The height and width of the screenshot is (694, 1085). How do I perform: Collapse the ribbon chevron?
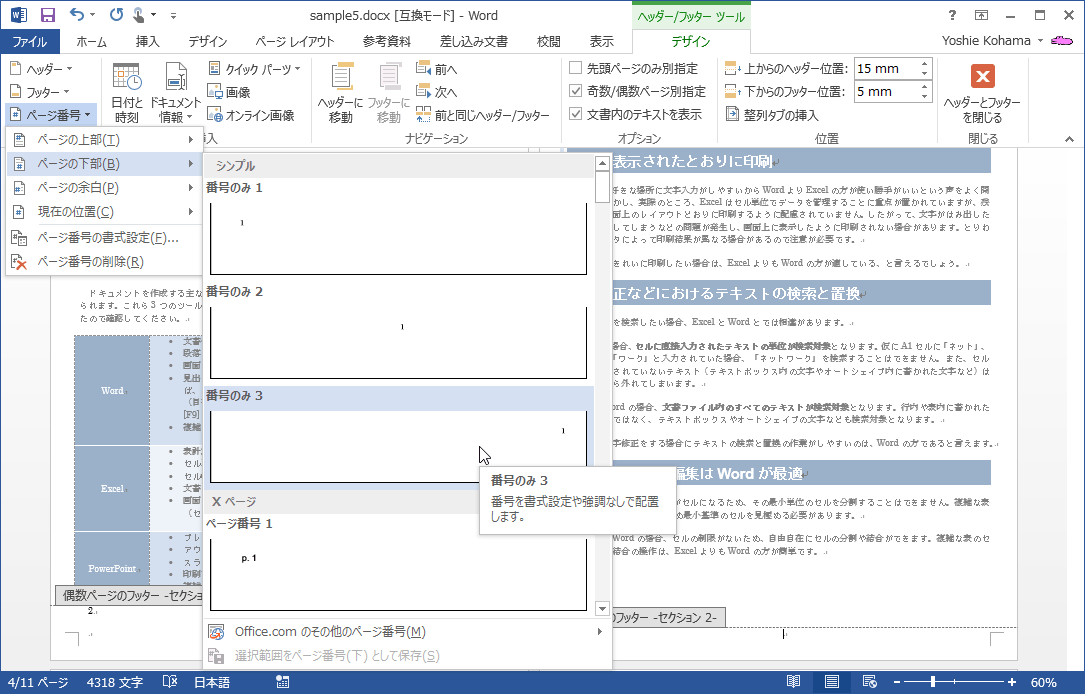1069,139
